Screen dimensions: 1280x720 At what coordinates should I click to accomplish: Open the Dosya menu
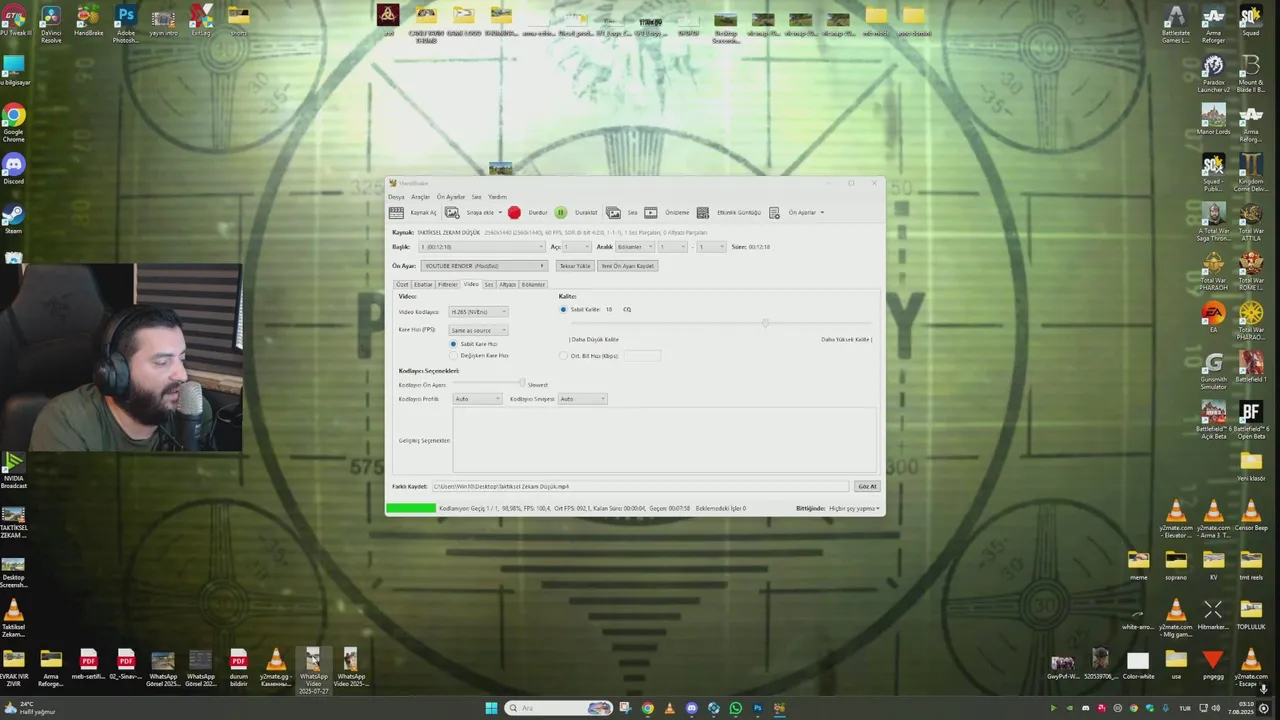pos(397,197)
